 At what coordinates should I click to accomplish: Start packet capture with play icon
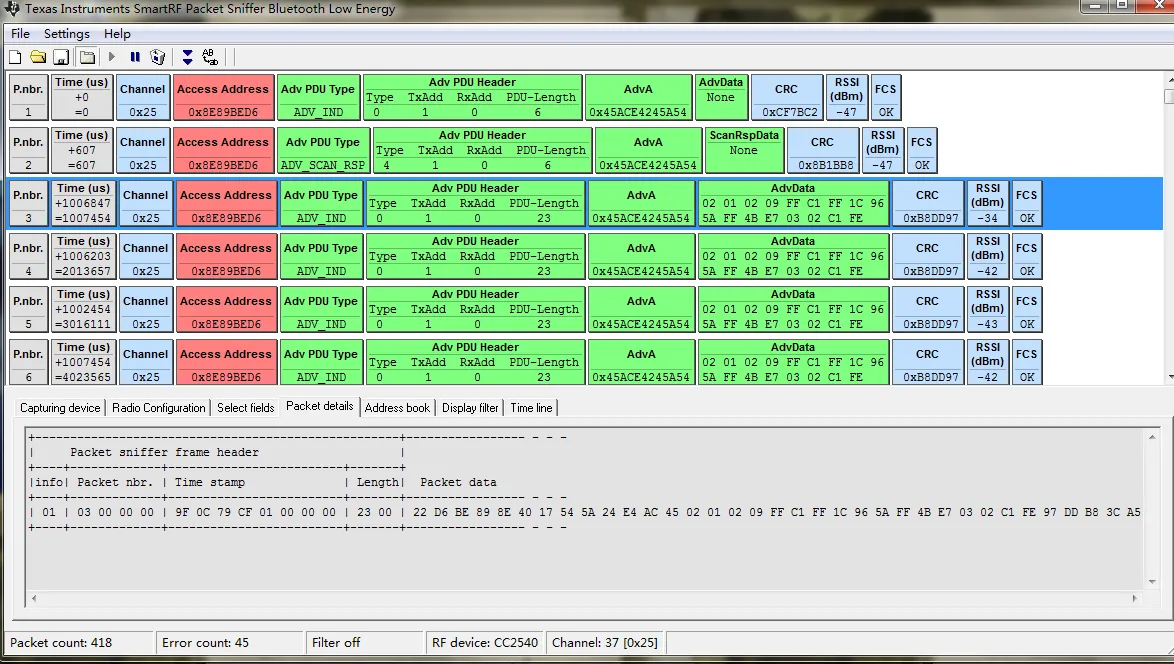coord(112,57)
